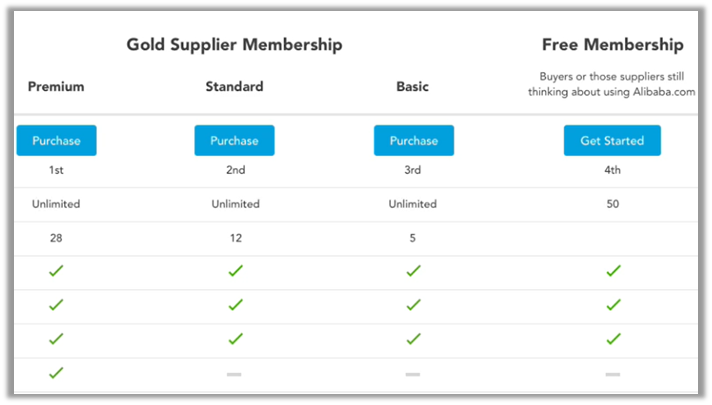Click Purchase button under Premium plan
The width and height of the screenshot is (712, 405).
(x=56, y=141)
